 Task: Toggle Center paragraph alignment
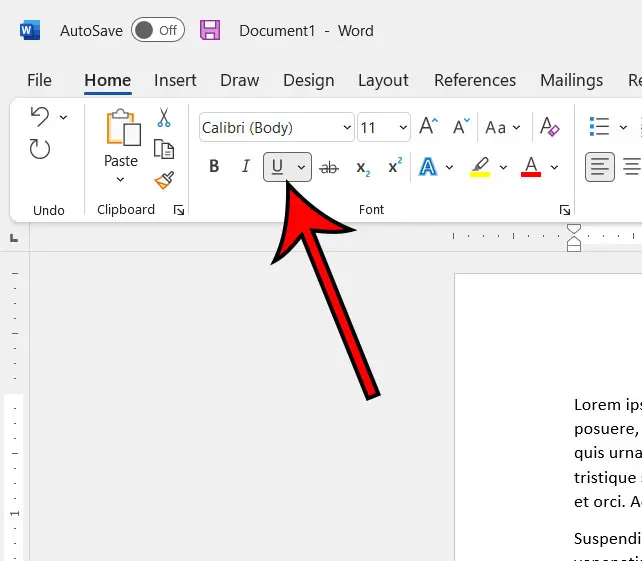click(x=632, y=167)
